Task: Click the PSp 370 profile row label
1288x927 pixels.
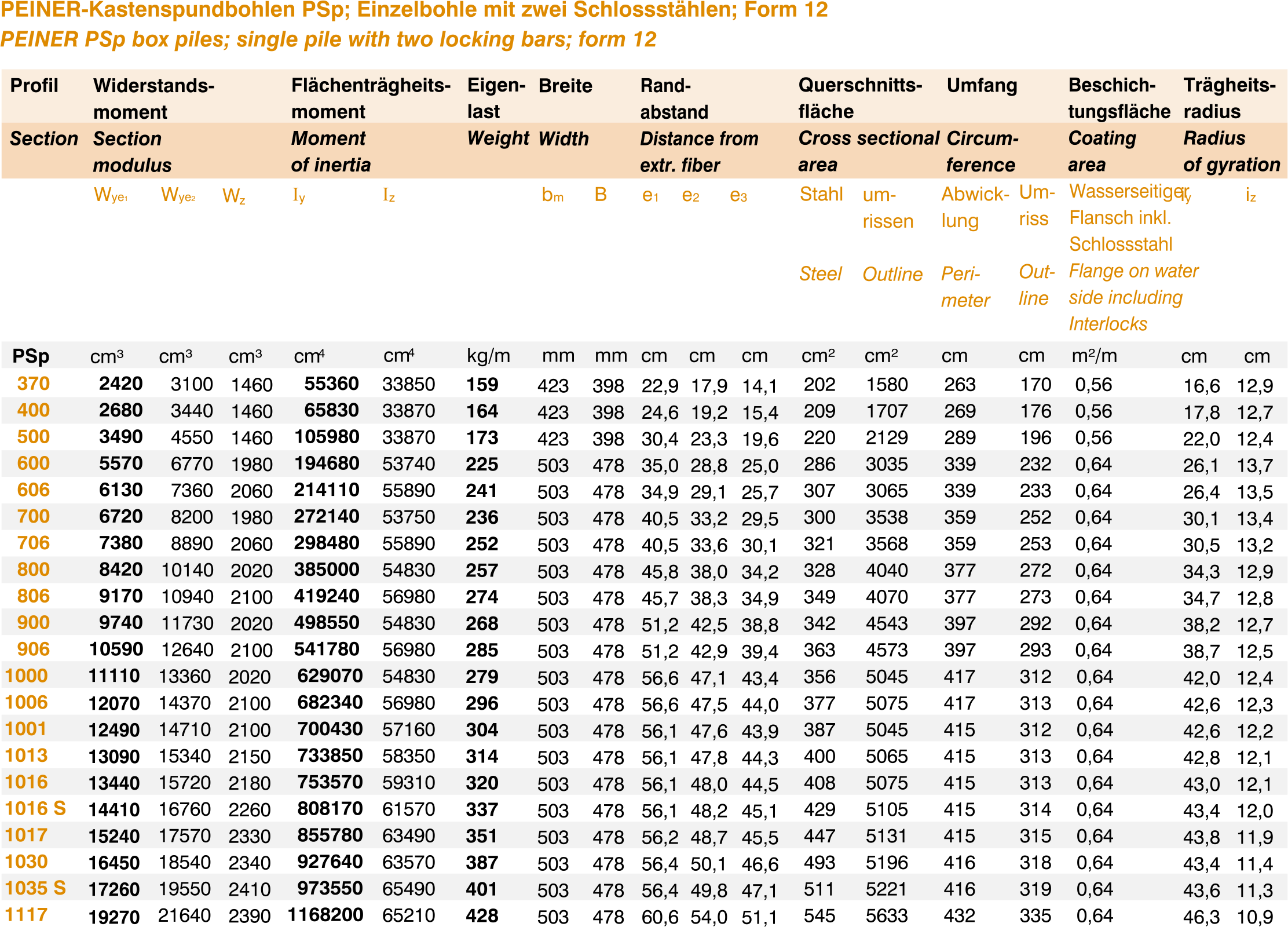Action: 33,384
